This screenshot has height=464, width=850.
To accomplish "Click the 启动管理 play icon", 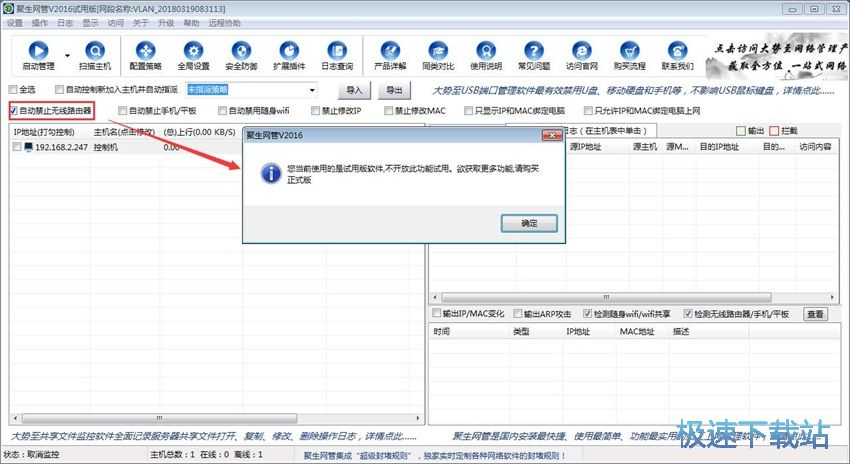I will (x=38, y=51).
